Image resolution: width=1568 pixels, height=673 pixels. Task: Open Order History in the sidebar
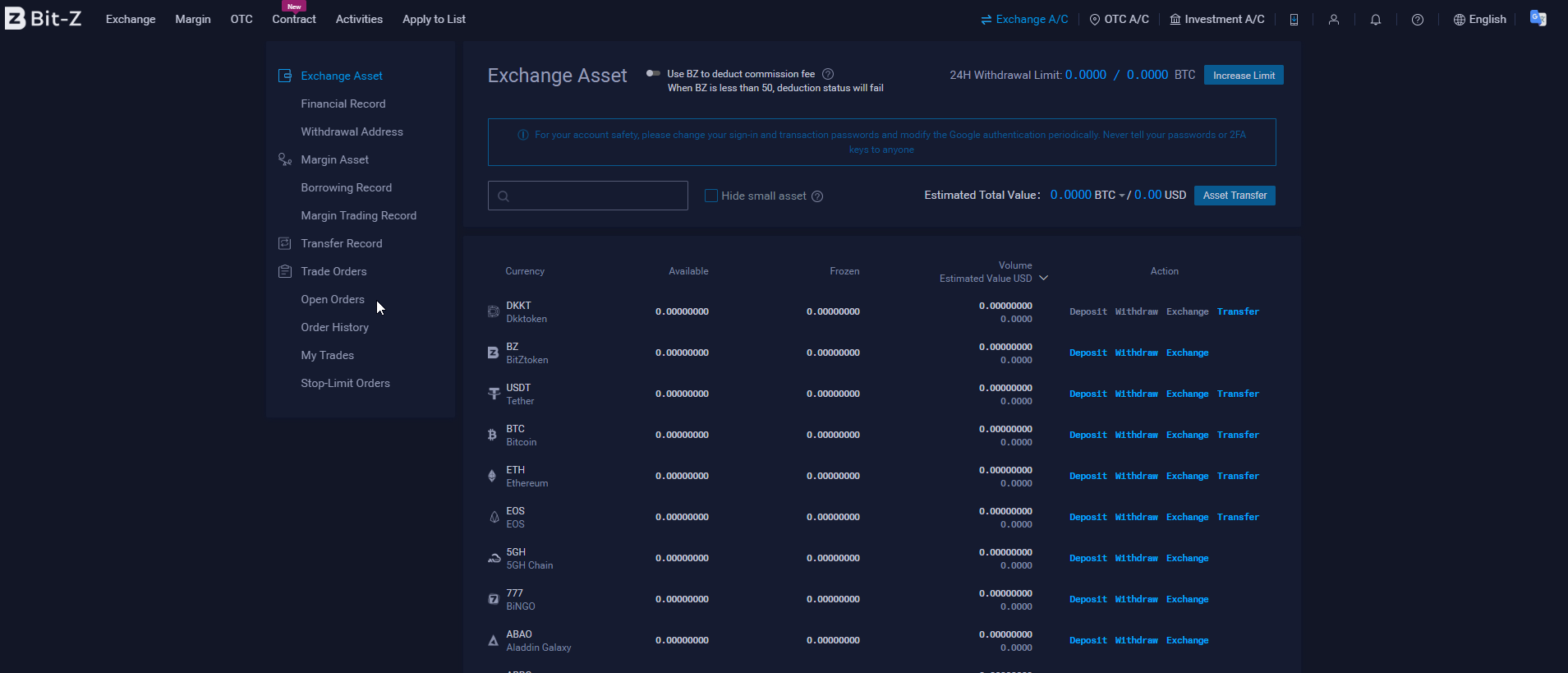click(x=334, y=327)
